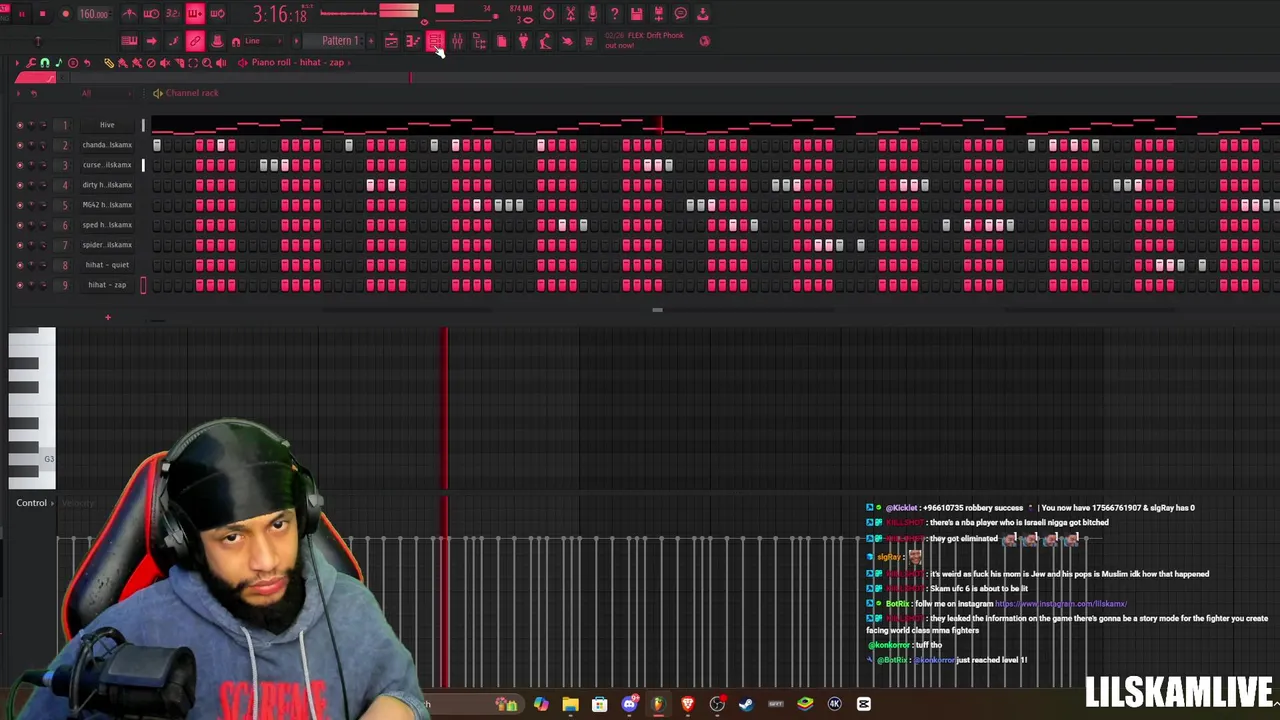Toggle loop recording button
1280x720 pixels.
(x=217, y=14)
